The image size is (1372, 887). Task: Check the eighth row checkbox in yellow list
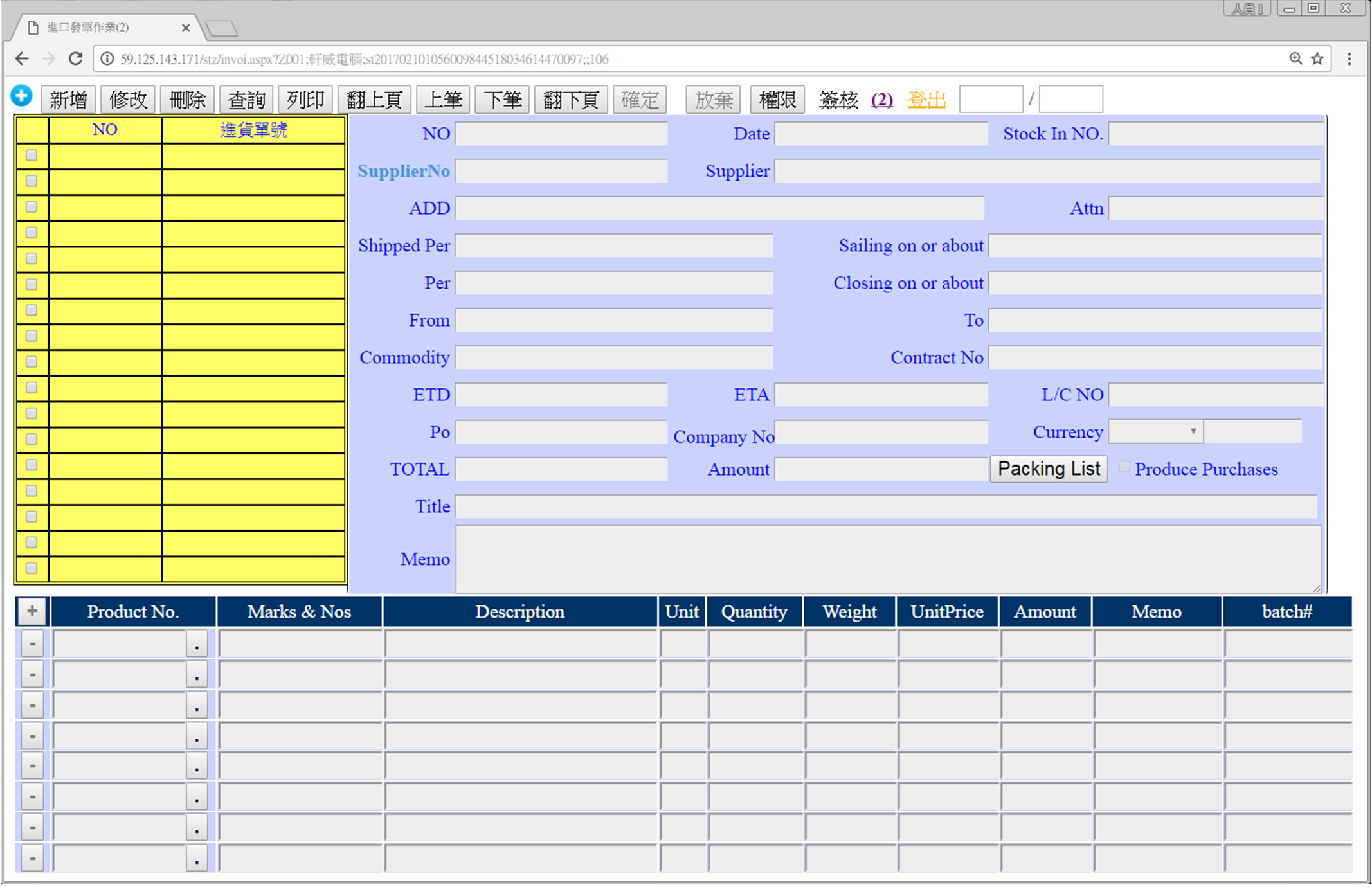[32, 336]
